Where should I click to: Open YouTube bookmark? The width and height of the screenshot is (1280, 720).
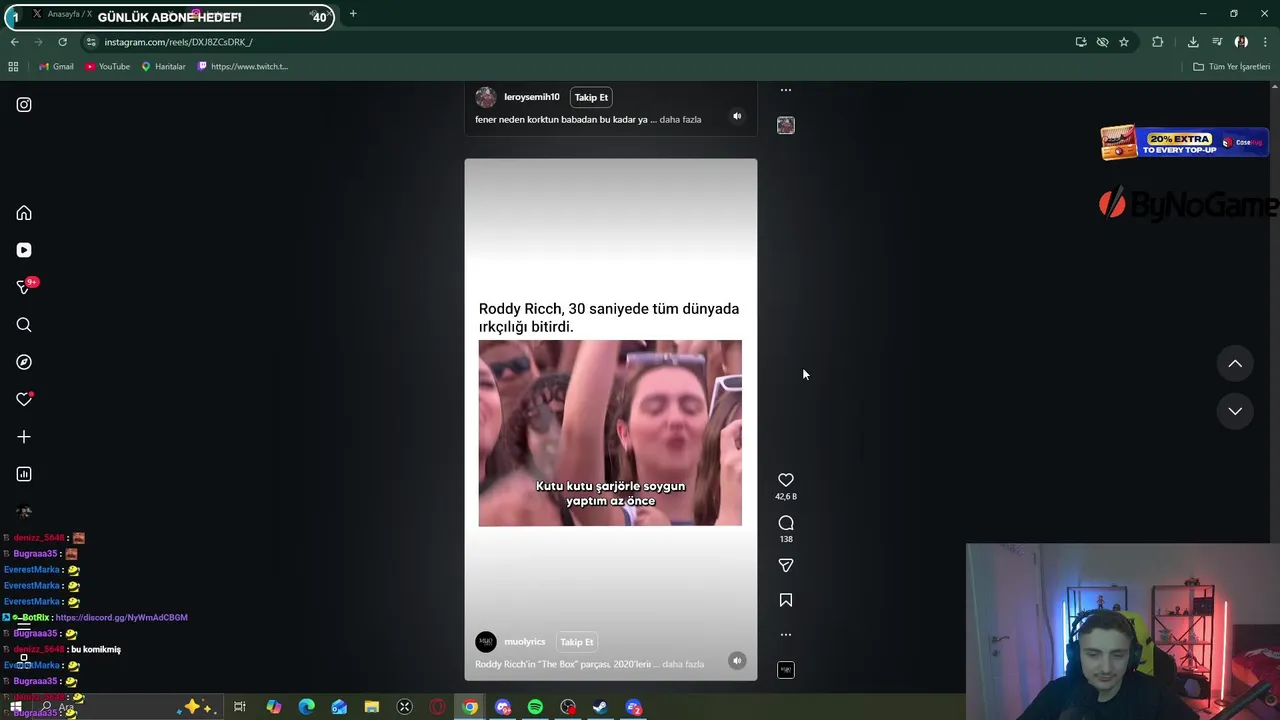107,67
